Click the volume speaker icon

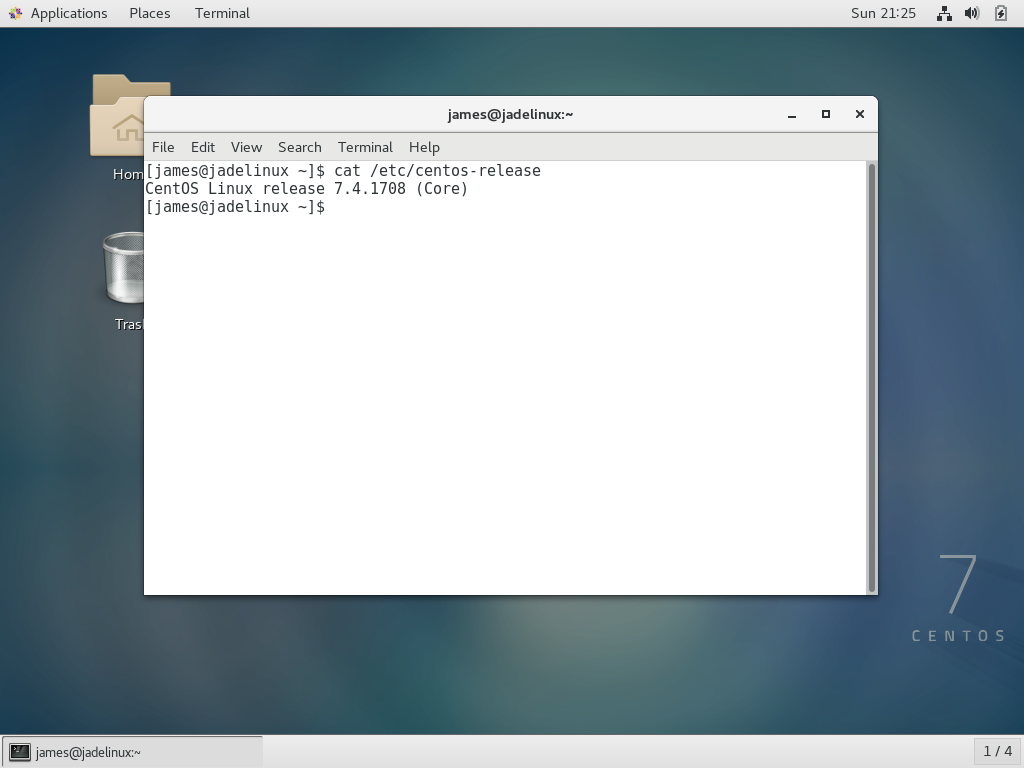click(x=972, y=13)
